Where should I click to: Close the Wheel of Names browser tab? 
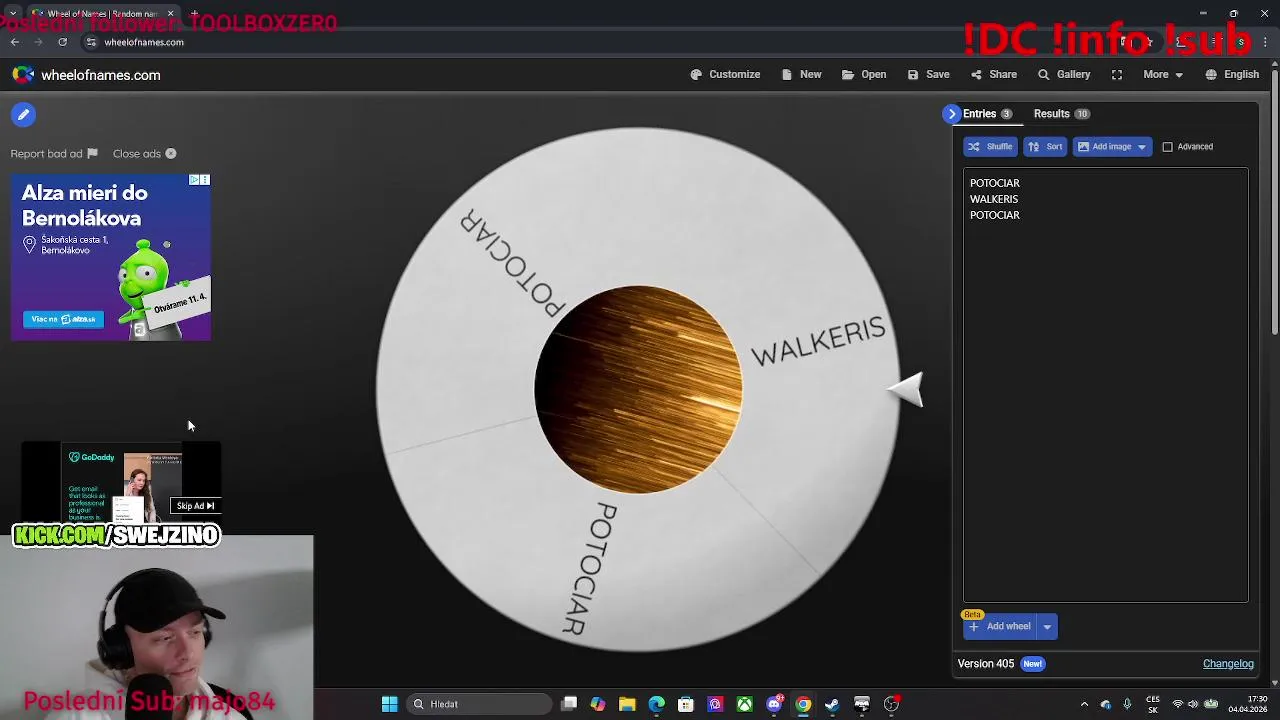point(170,14)
